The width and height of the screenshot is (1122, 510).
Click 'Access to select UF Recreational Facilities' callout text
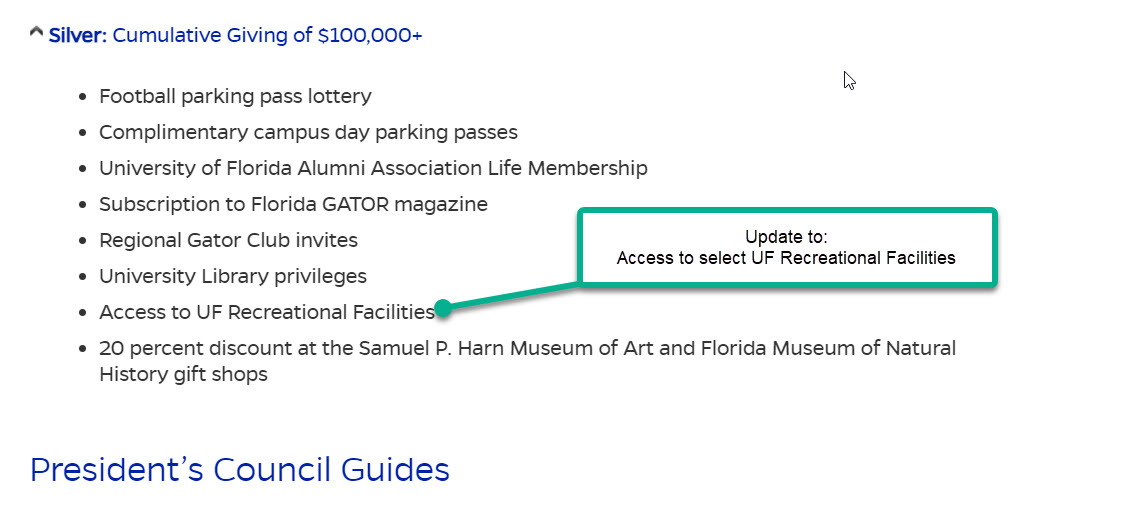coord(786,258)
